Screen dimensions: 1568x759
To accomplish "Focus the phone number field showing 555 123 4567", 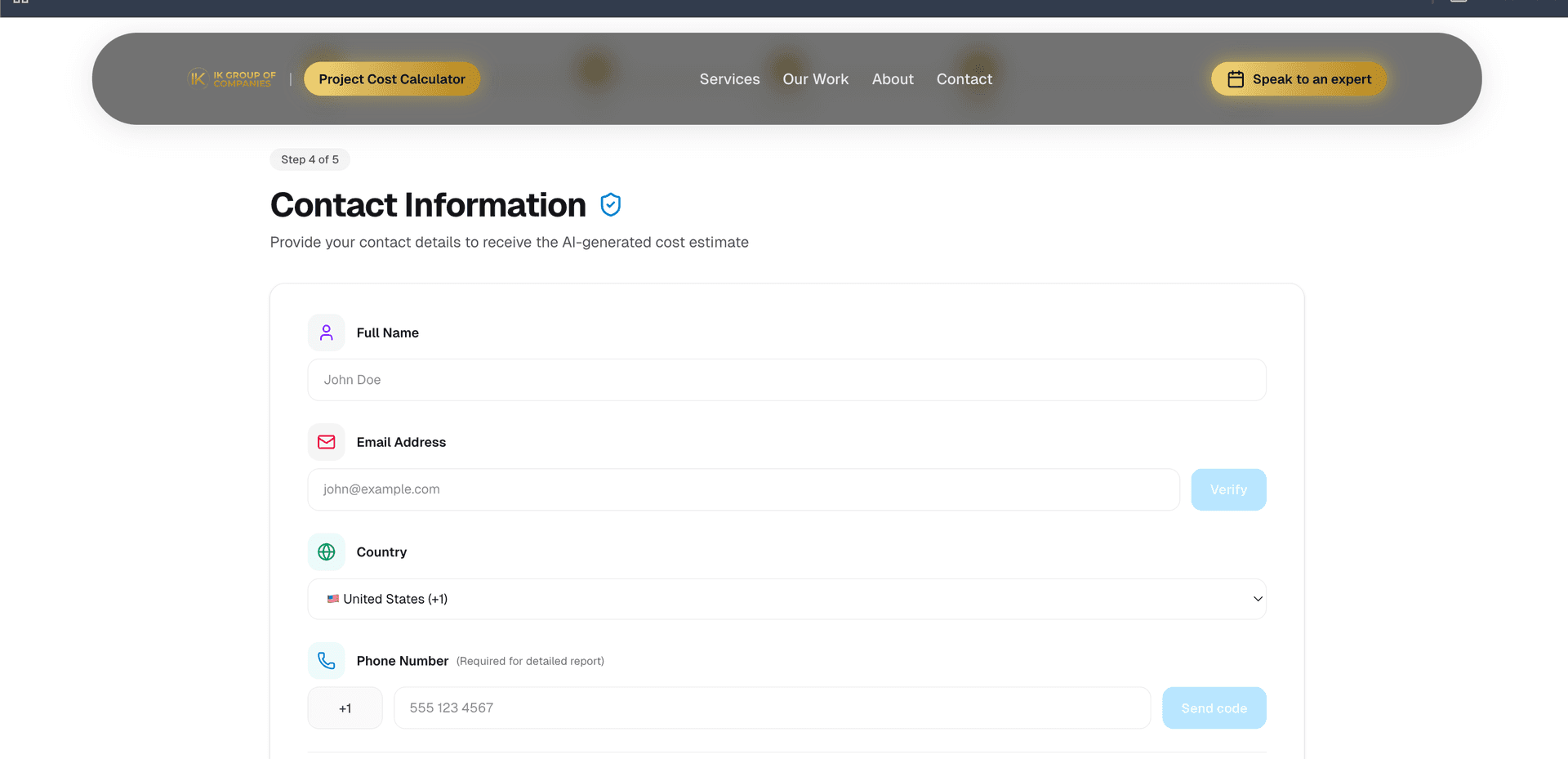I will point(772,708).
